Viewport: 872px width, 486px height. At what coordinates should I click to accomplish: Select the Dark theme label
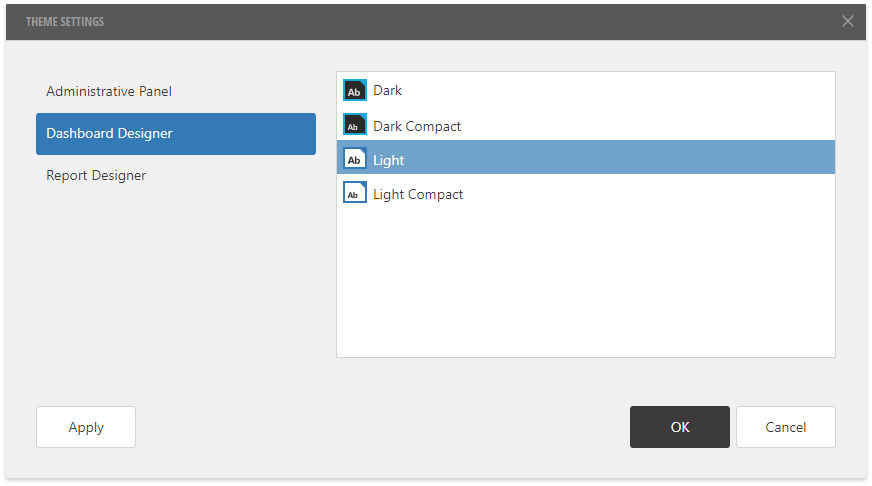coord(387,90)
